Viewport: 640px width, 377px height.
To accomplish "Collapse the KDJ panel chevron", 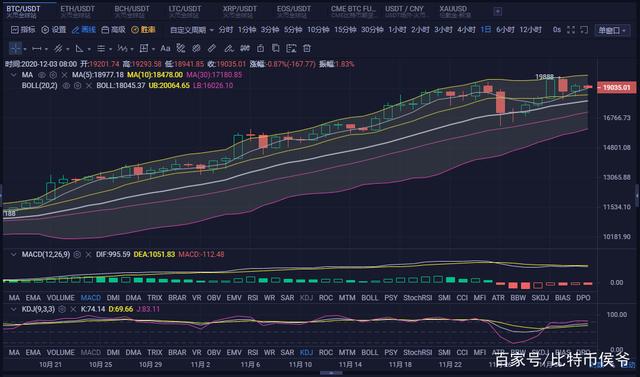I will click(x=13, y=309).
